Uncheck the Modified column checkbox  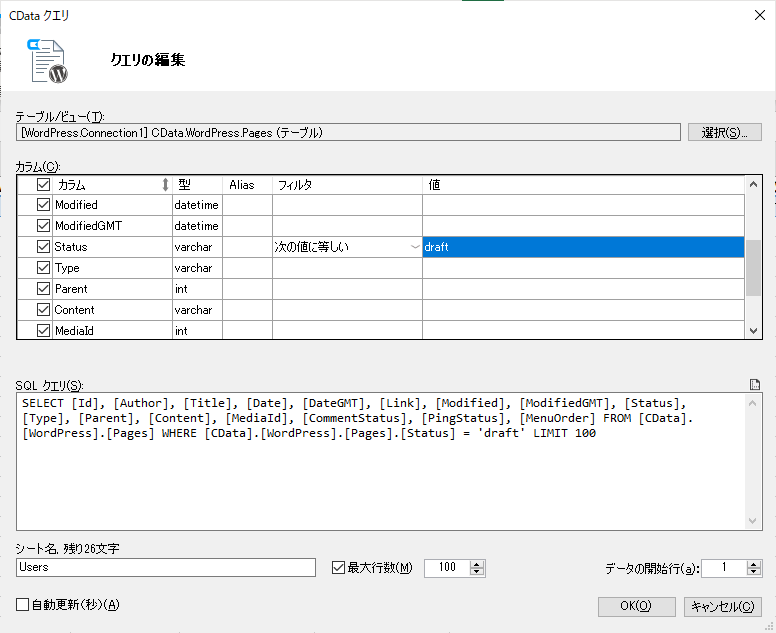pos(44,204)
